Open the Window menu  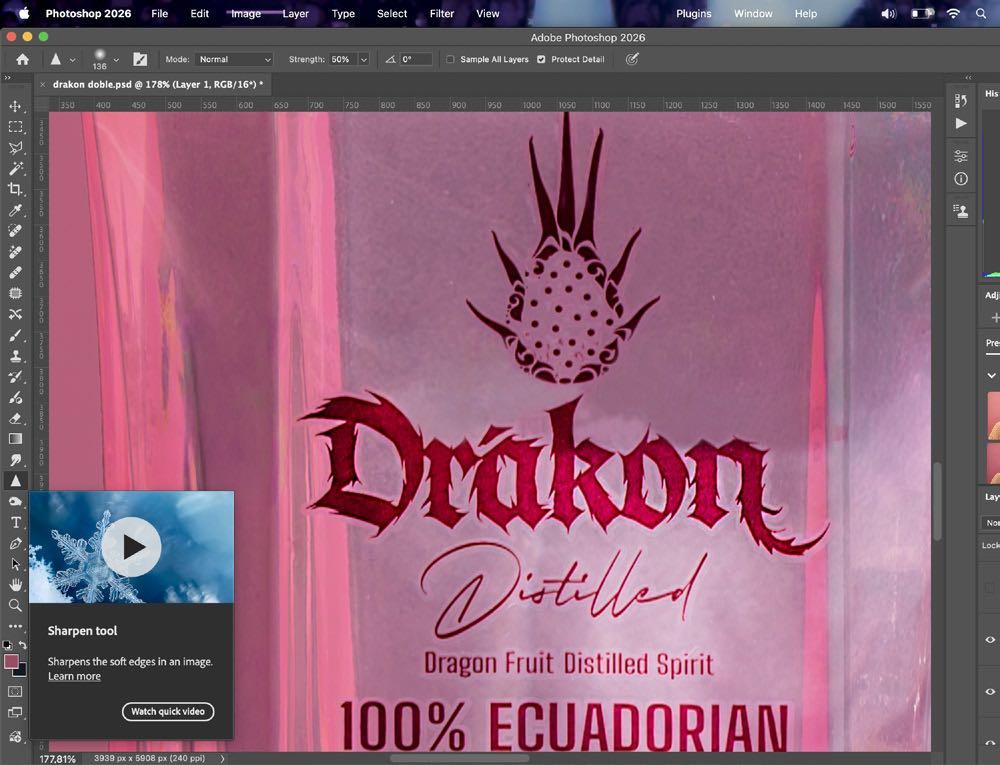coord(753,13)
